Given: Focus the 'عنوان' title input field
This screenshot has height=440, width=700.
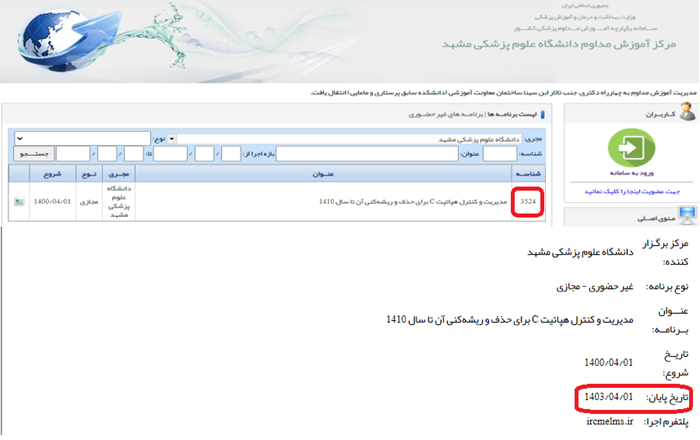Looking at the screenshot, I should coord(367,154).
